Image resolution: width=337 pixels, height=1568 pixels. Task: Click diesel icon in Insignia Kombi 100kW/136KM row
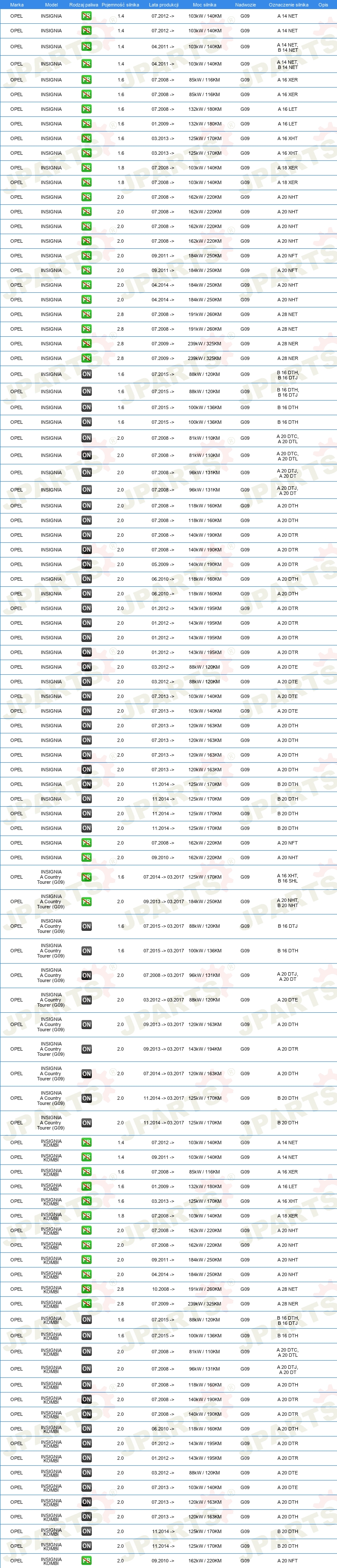point(86,1336)
